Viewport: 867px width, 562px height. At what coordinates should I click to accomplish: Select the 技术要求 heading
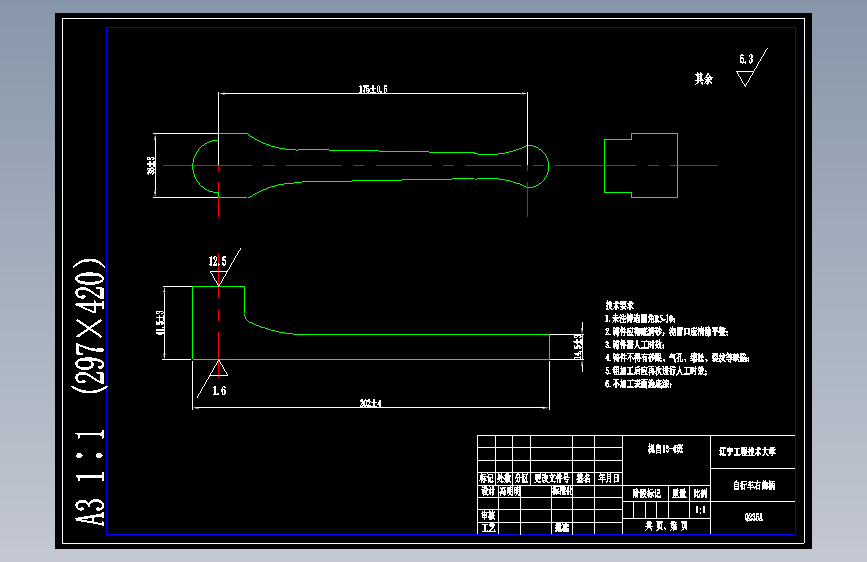619,305
